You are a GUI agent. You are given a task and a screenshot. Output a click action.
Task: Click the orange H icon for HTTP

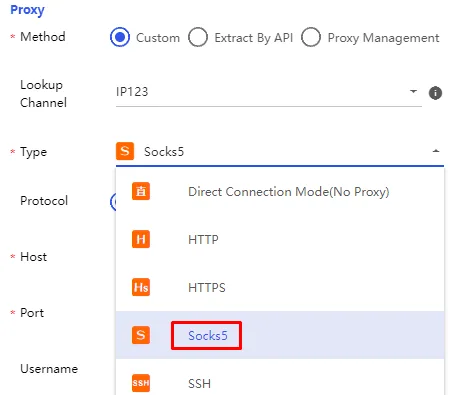tap(141, 239)
